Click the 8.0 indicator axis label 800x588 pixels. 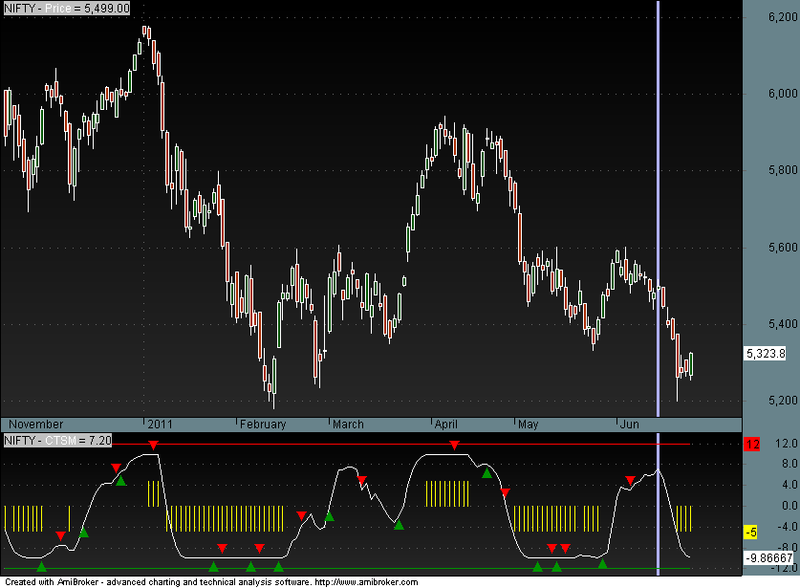click(x=789, y=464)
